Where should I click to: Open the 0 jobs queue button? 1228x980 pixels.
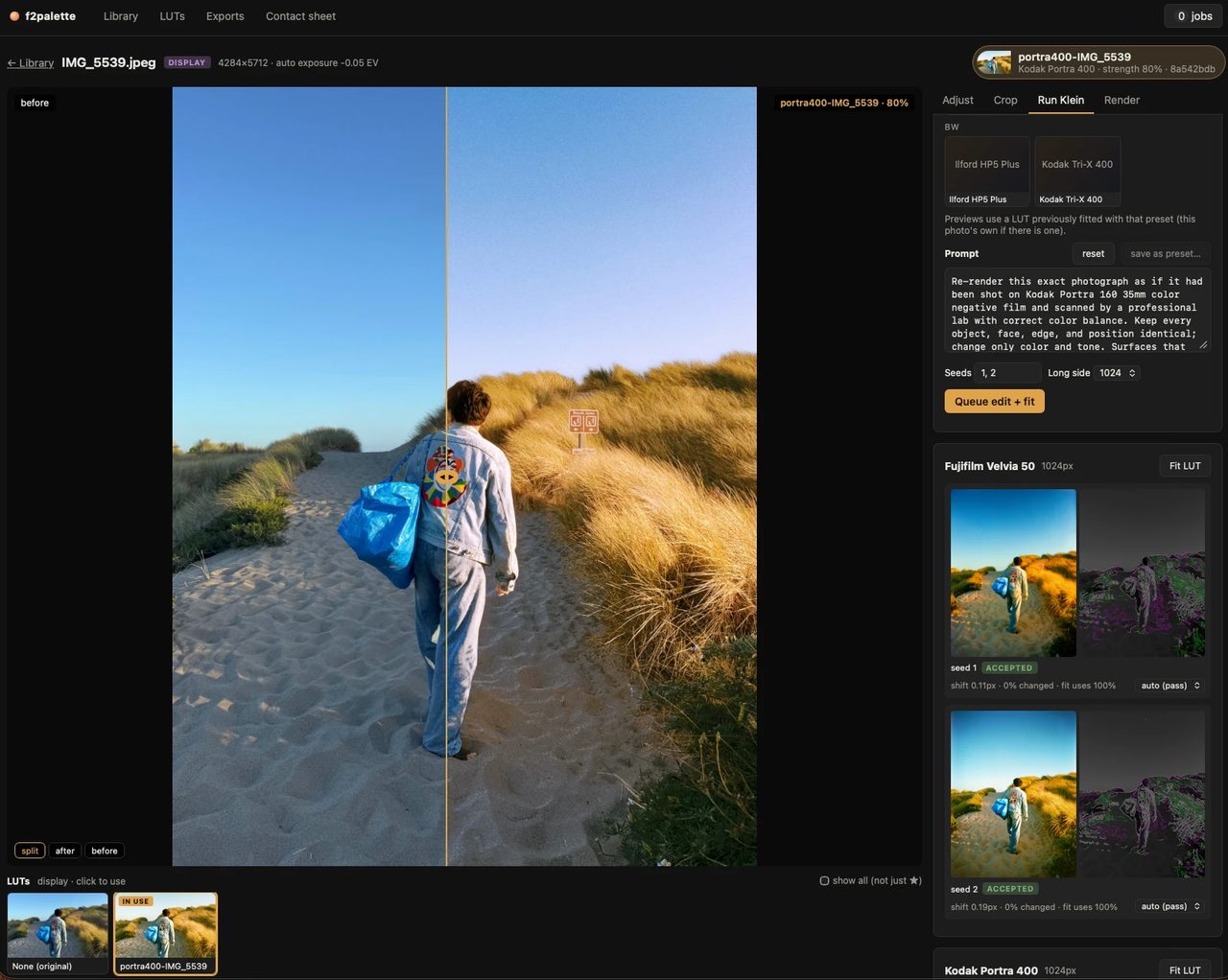pos(1194,16)
